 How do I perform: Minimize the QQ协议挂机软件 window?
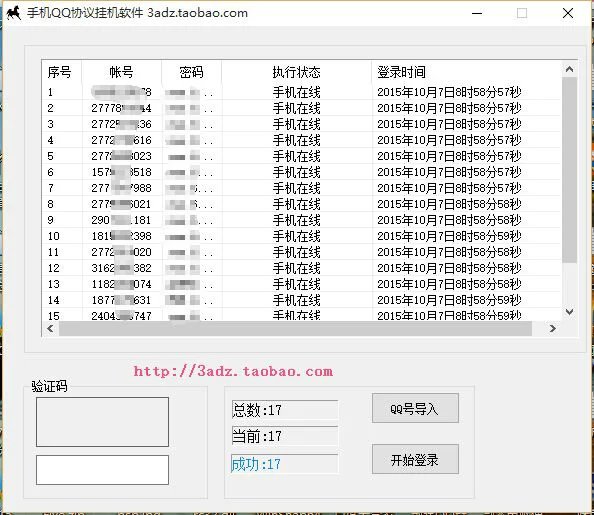(x=477, y=13)
